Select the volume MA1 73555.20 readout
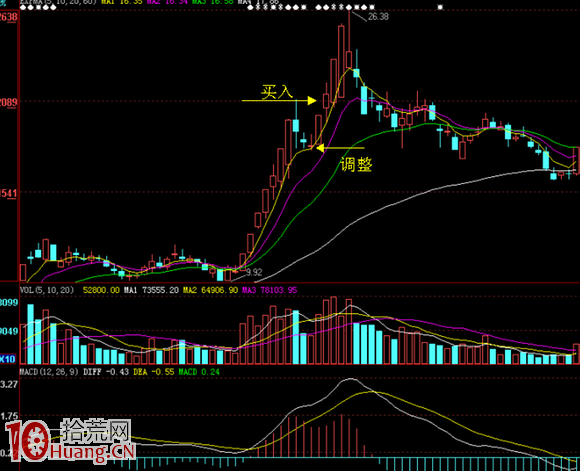 coord(151,290)
